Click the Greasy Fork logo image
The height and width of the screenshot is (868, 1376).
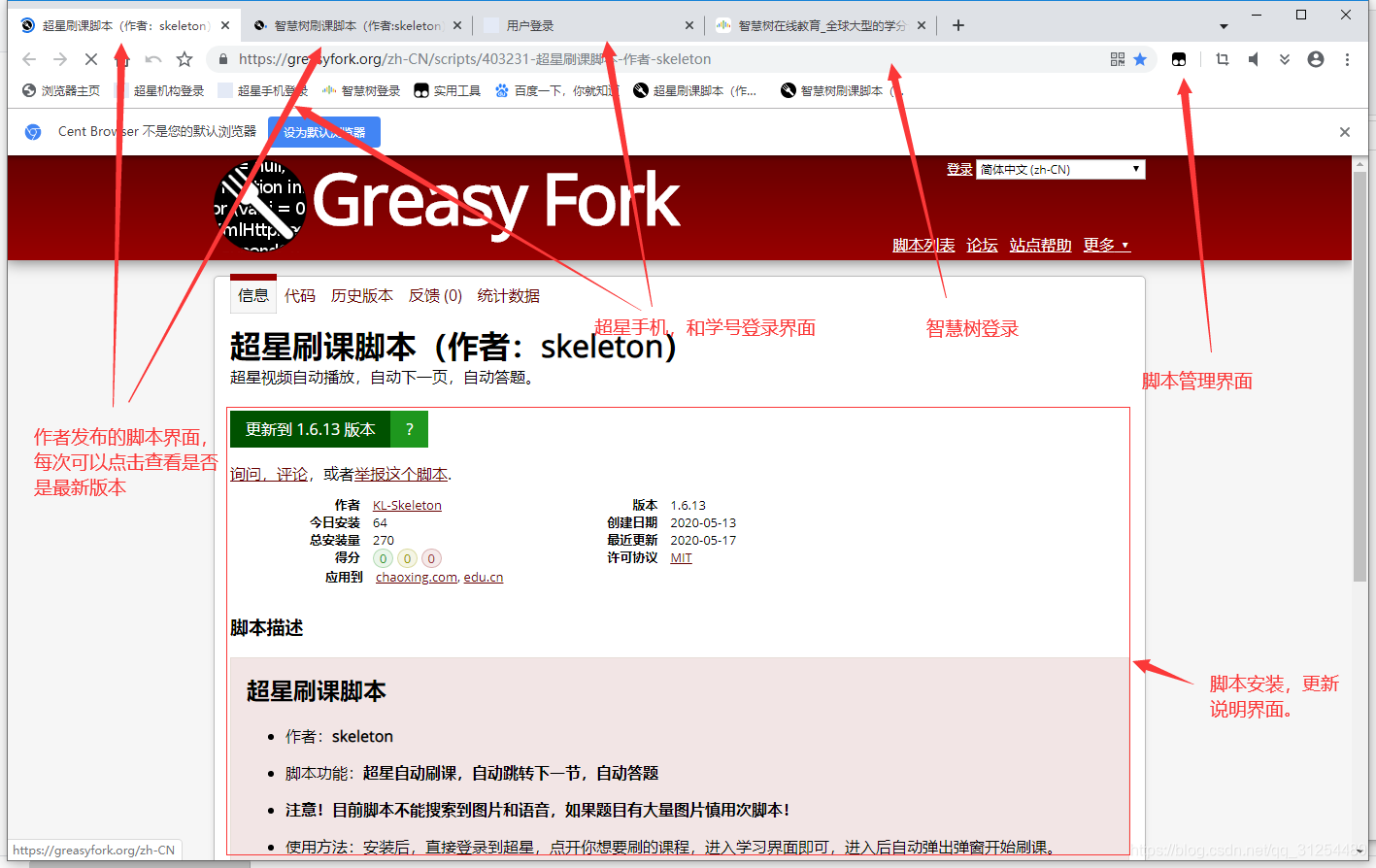tap(260, 207)
